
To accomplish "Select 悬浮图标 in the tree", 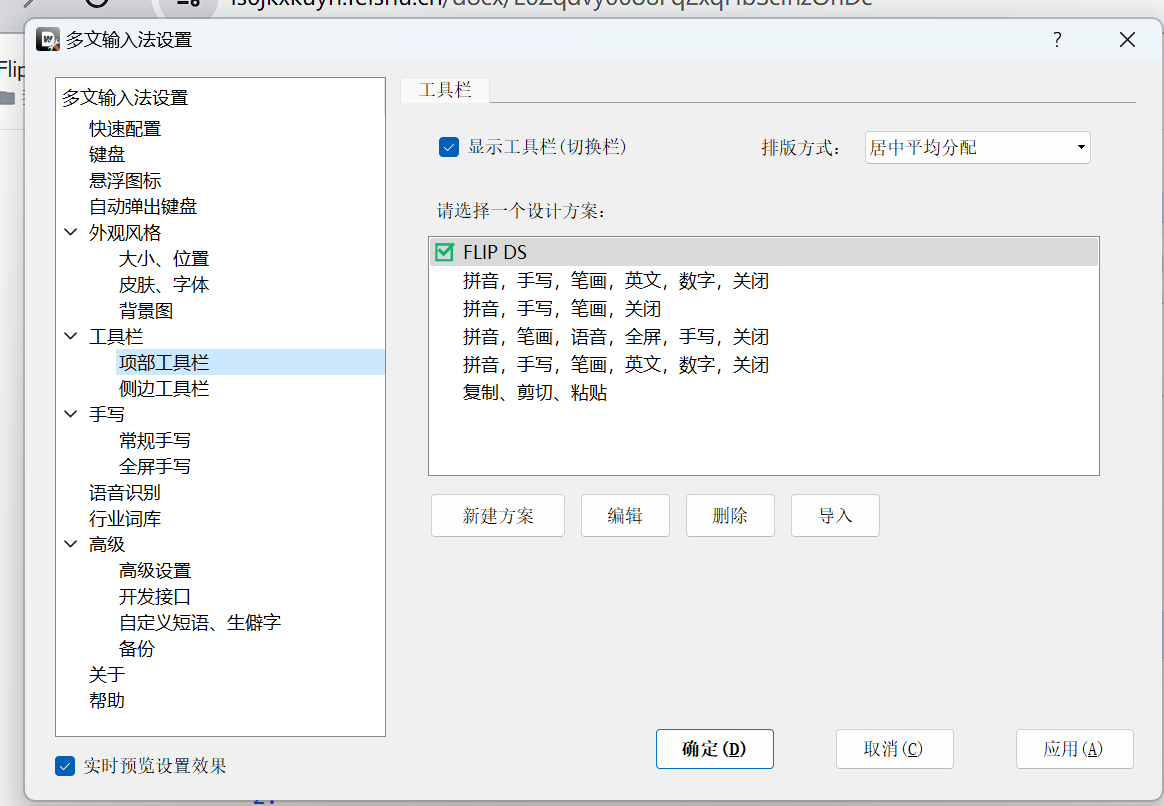I will coord(125,180).
